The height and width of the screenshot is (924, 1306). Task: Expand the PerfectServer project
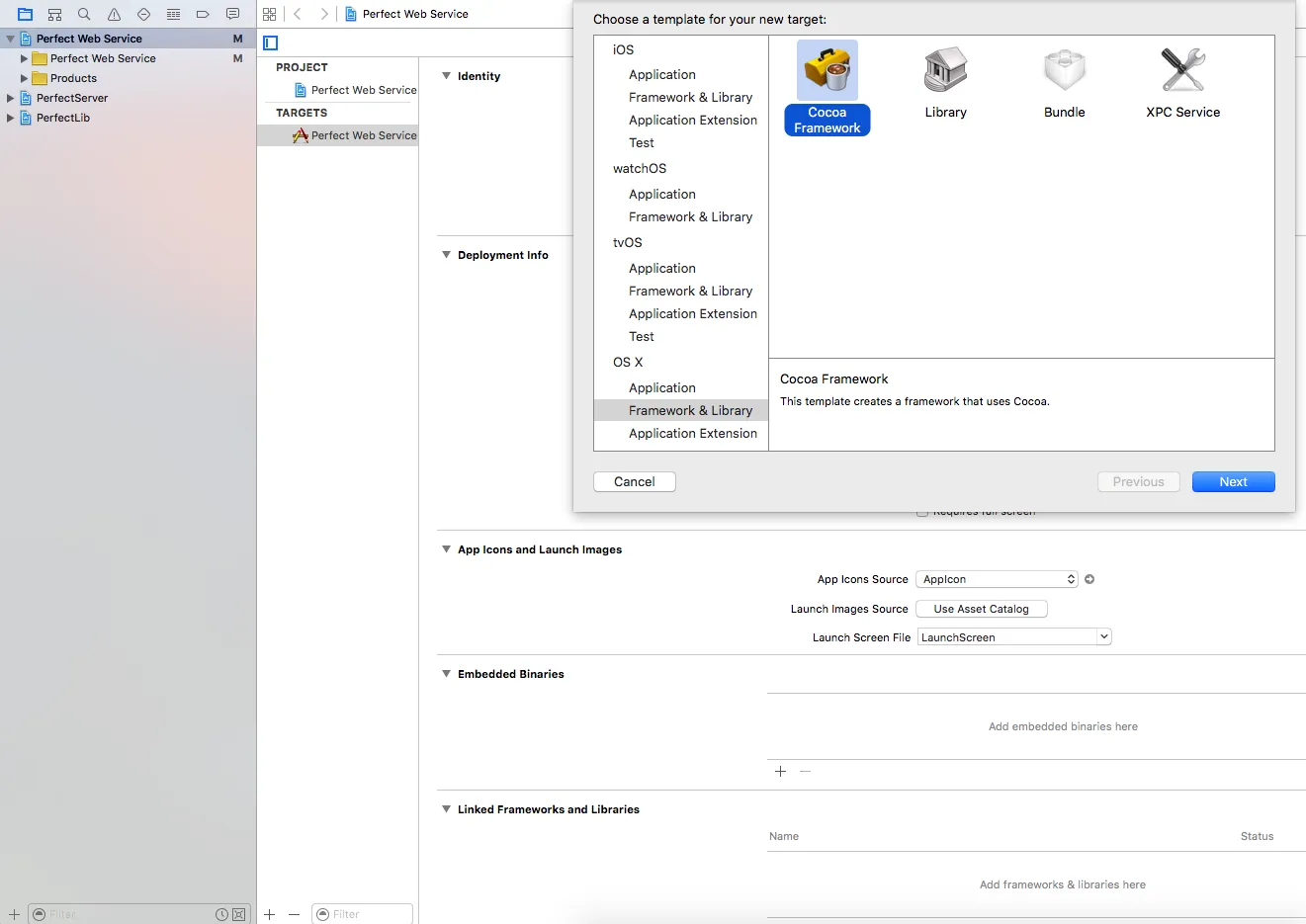click(x=11, y=98)
